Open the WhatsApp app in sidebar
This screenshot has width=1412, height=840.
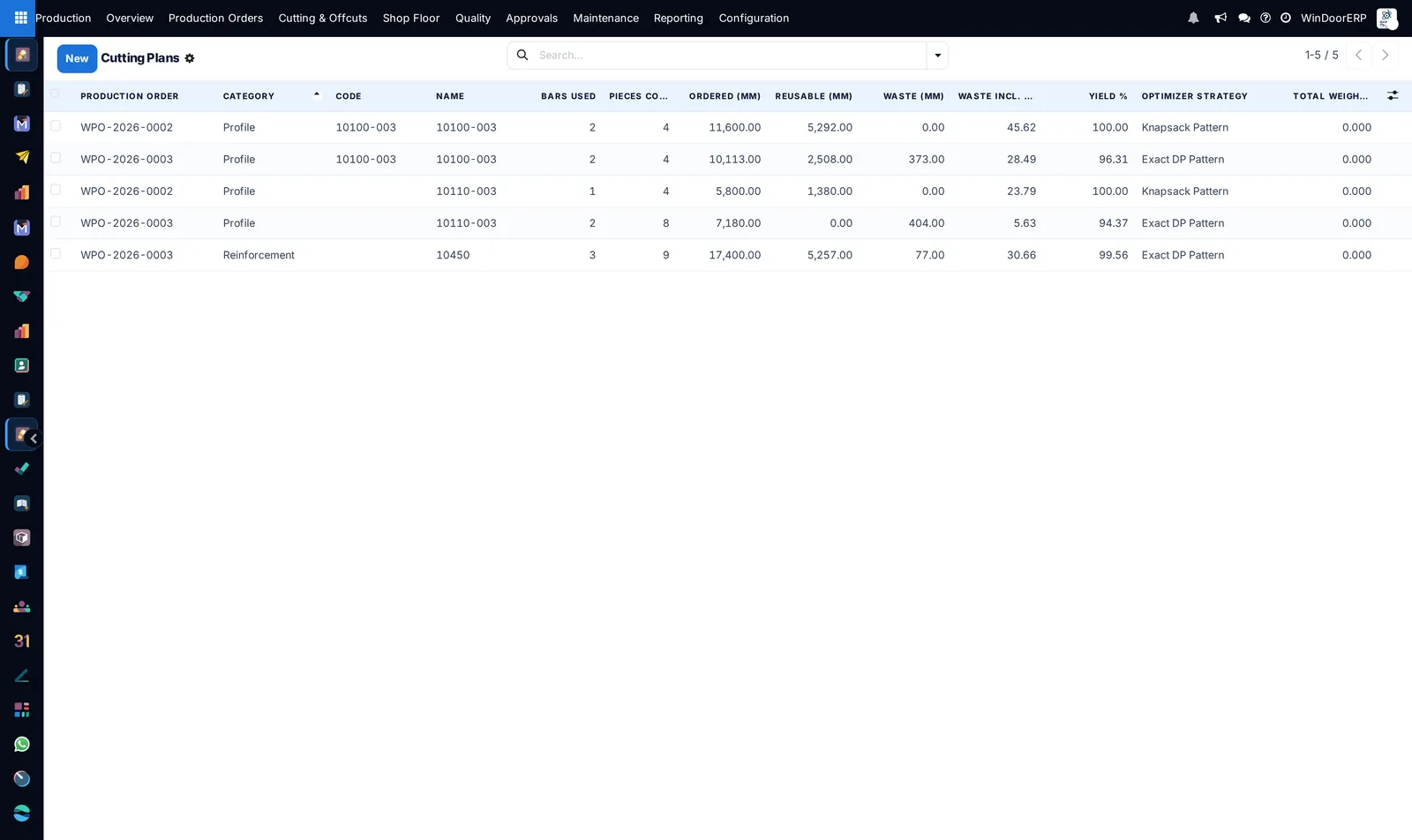point(22,744)
